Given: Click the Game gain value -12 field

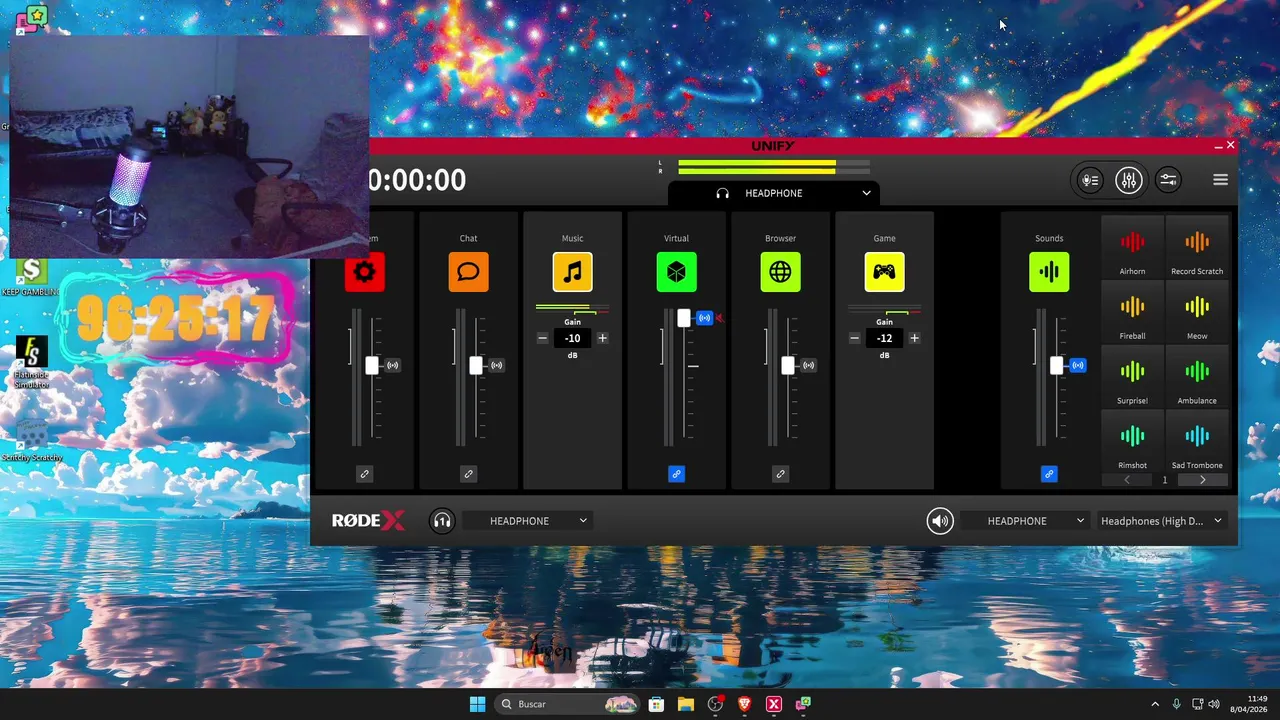Looking at the screenshot, I should (884, 338).
